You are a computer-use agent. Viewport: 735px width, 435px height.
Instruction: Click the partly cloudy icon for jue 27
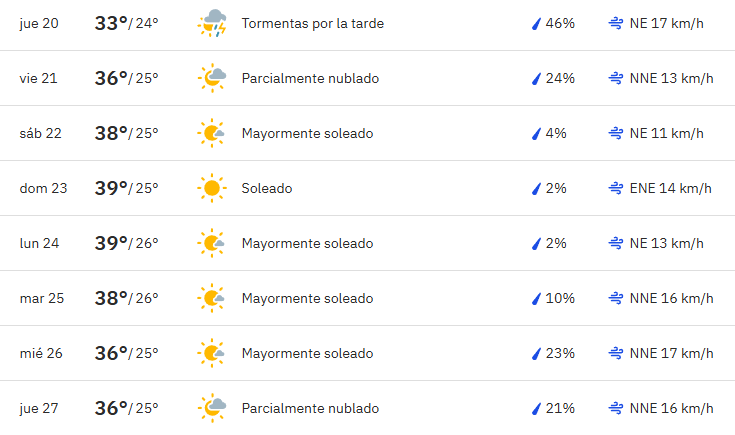[212, 408]
